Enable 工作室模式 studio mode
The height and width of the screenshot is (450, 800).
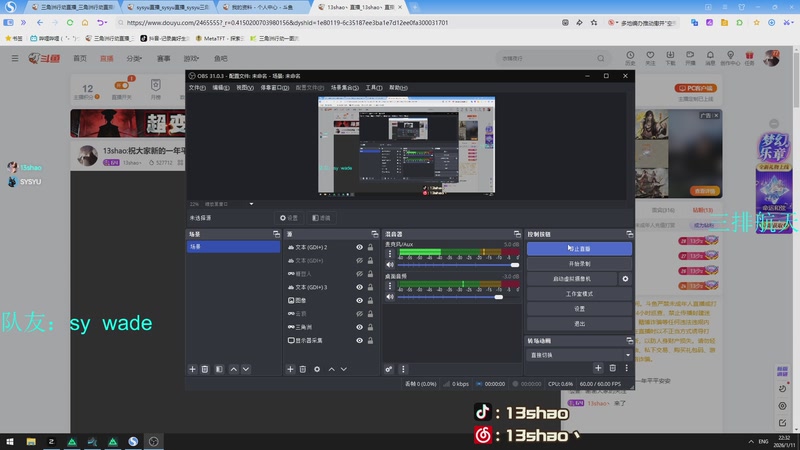[x=579, y=294]
